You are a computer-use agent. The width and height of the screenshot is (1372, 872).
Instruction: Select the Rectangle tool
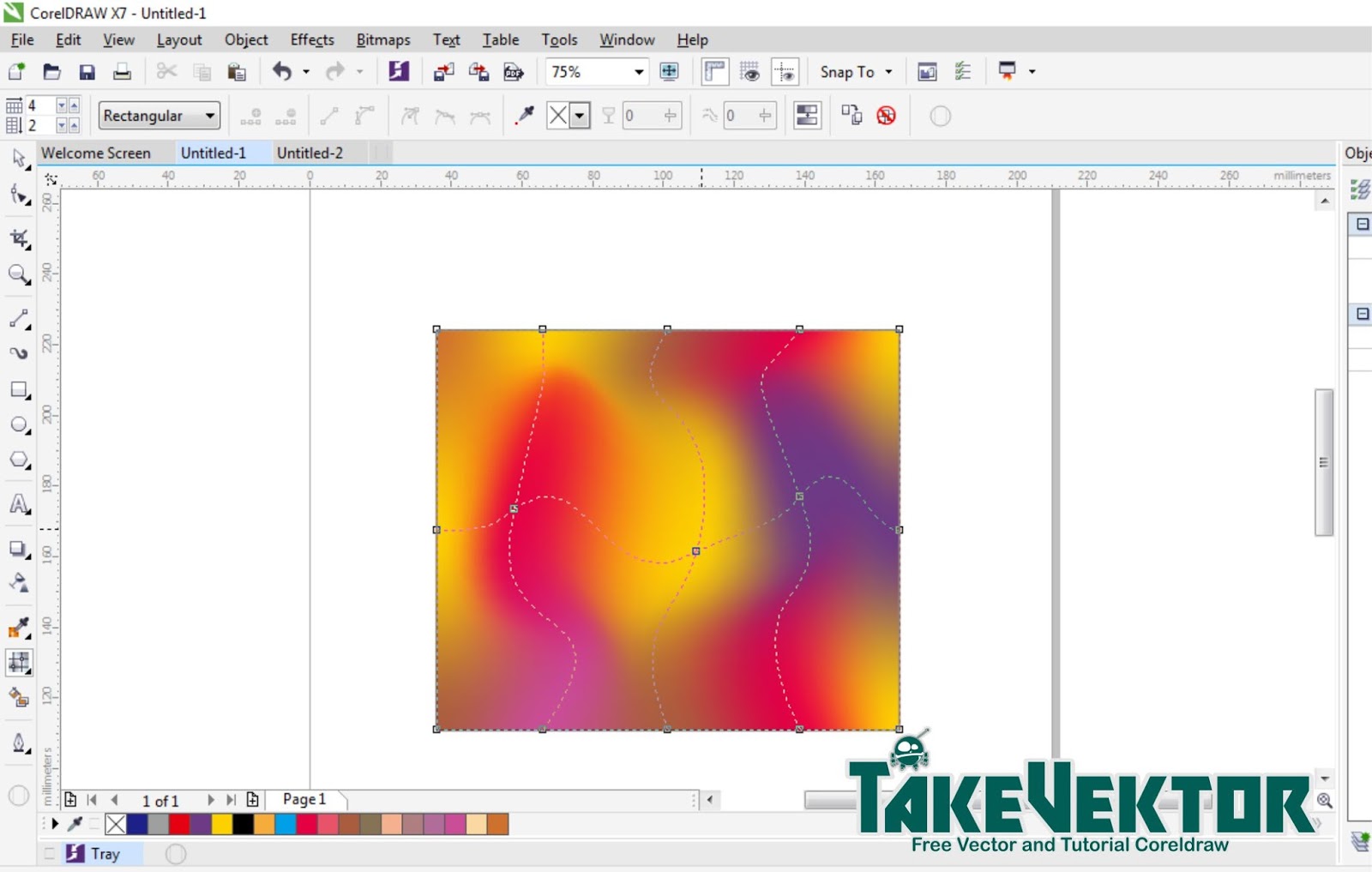(x=17, y=390)
